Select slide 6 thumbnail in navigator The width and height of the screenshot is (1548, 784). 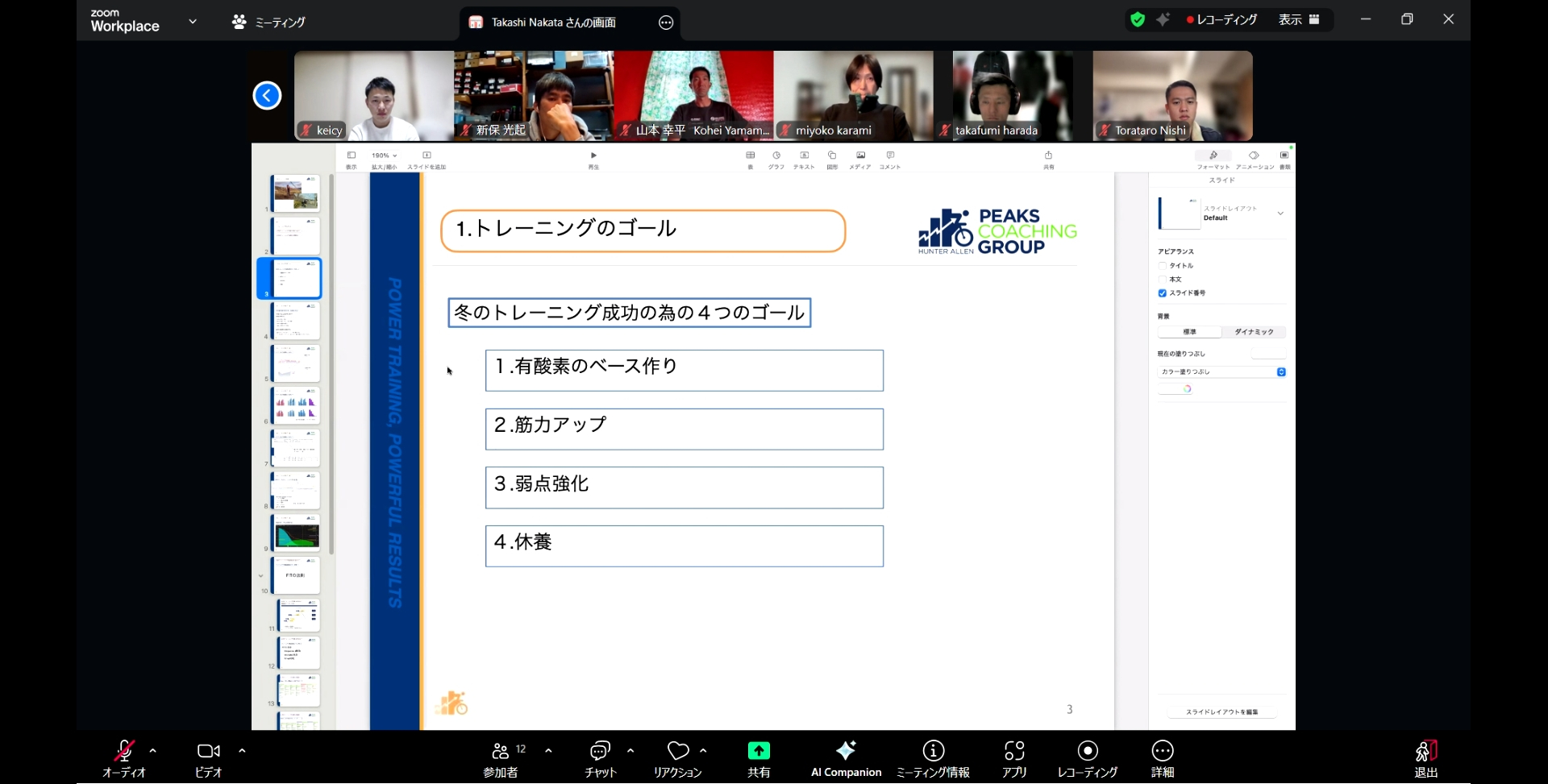click(x=296, y=405)
